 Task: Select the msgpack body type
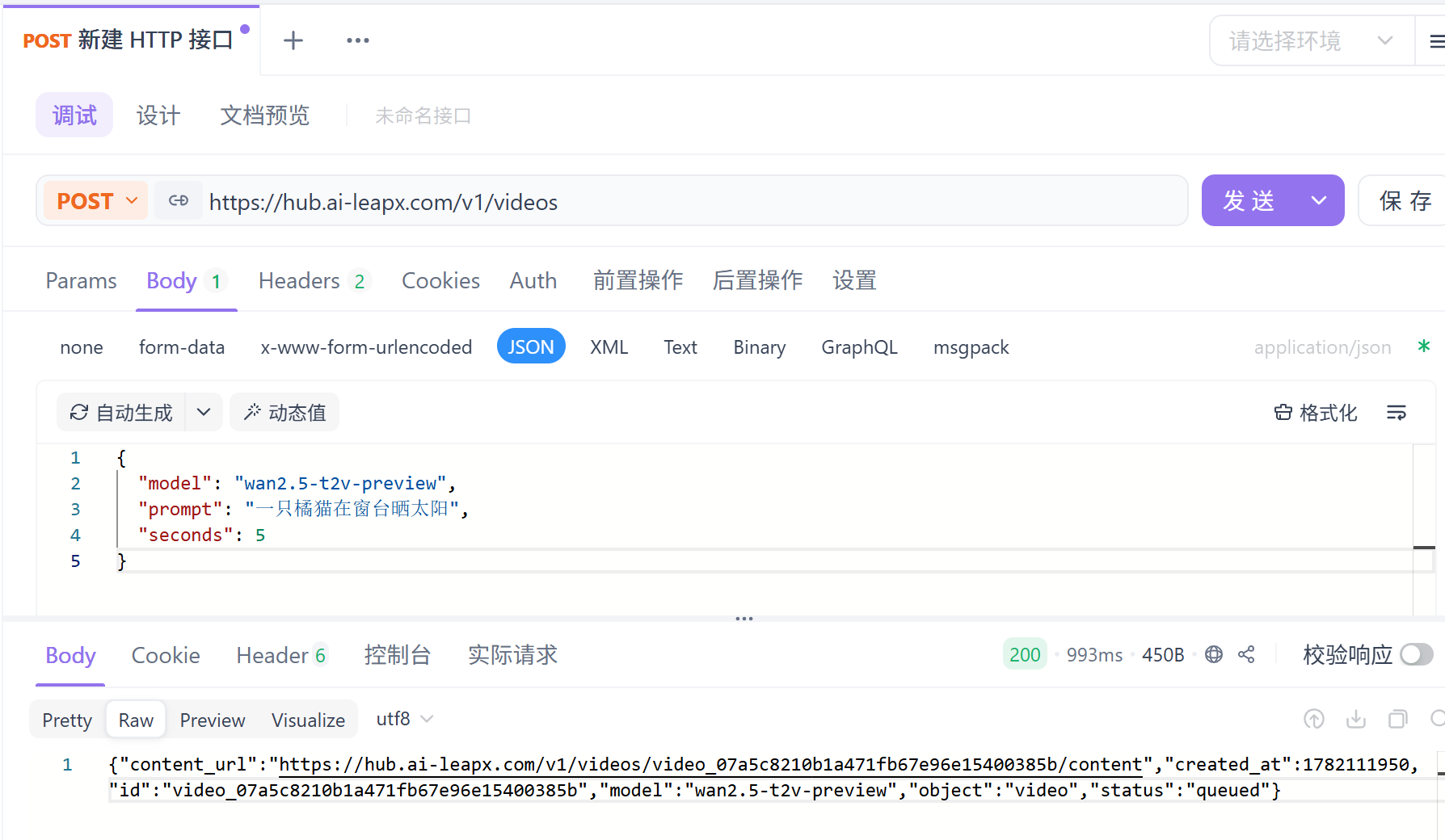(x=971, y=347)
